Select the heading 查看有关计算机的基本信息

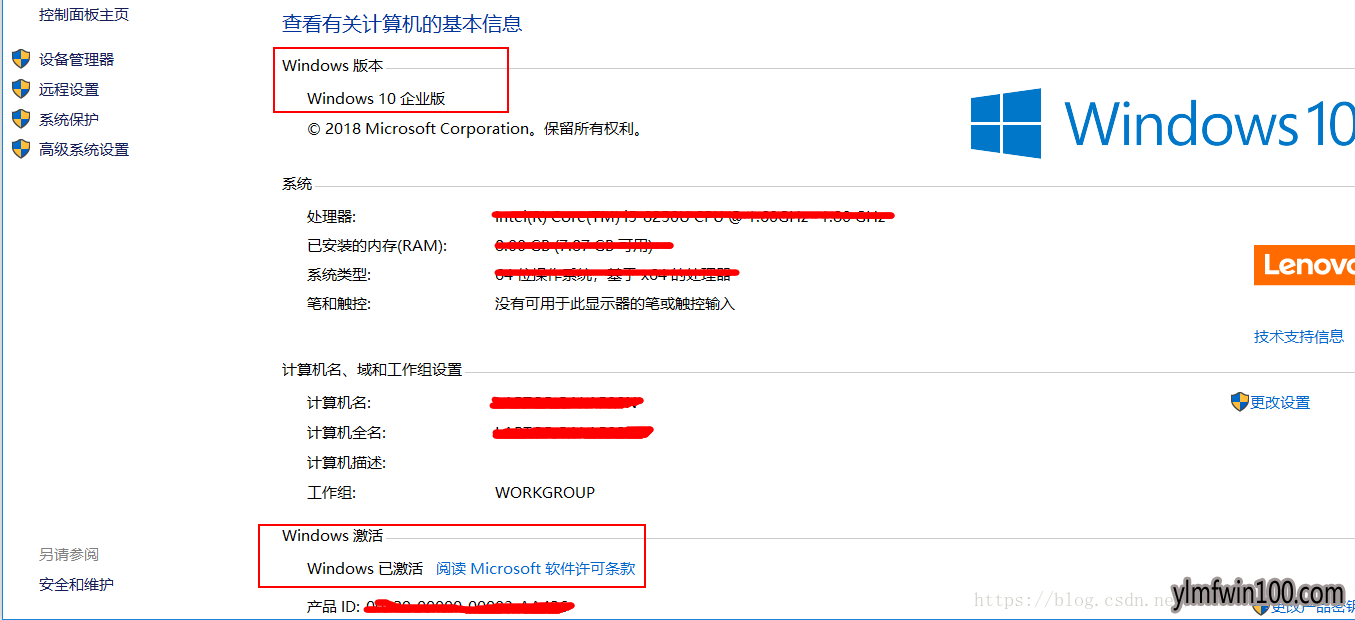402,24
